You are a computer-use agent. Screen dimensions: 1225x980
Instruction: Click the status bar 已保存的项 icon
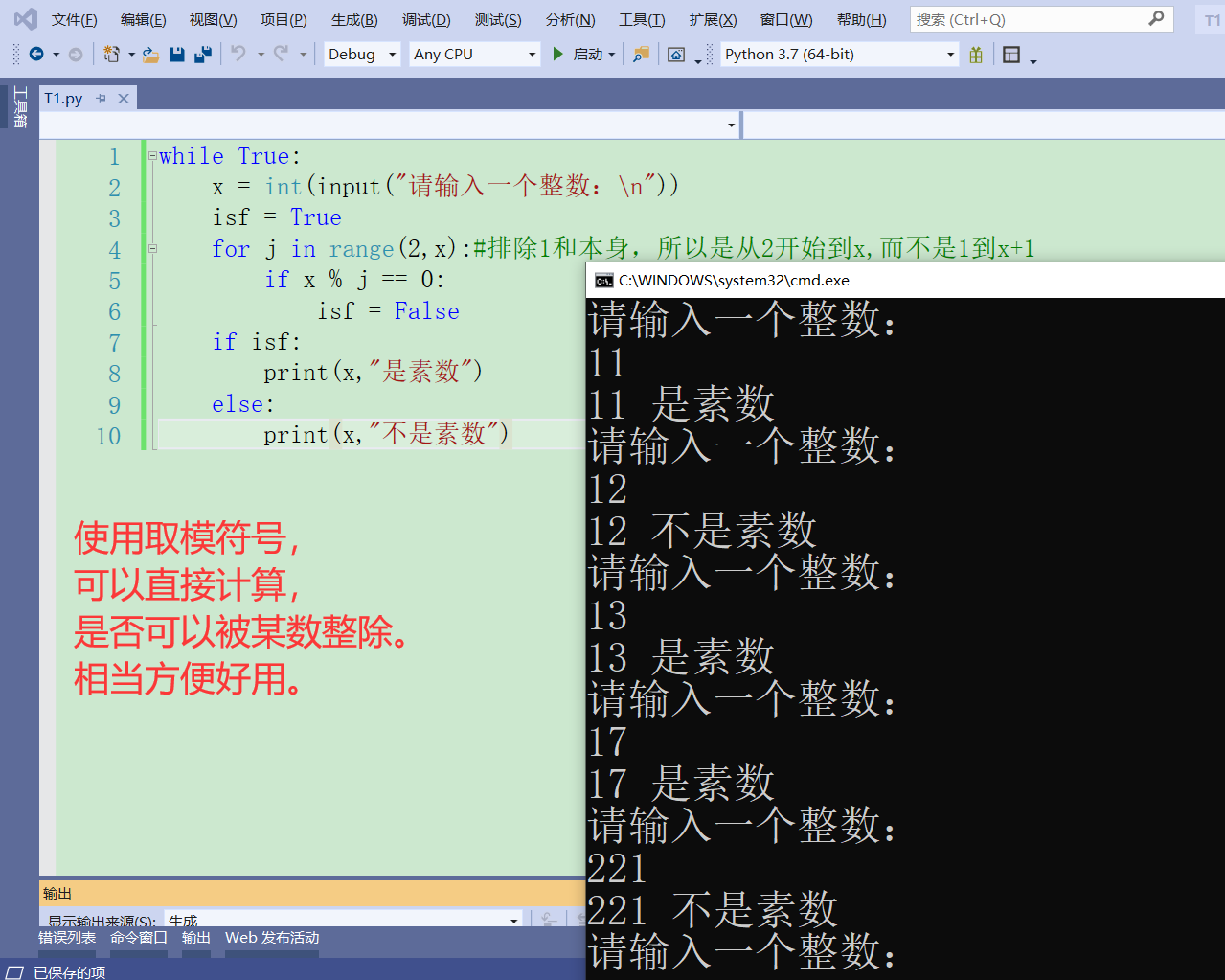15,972
